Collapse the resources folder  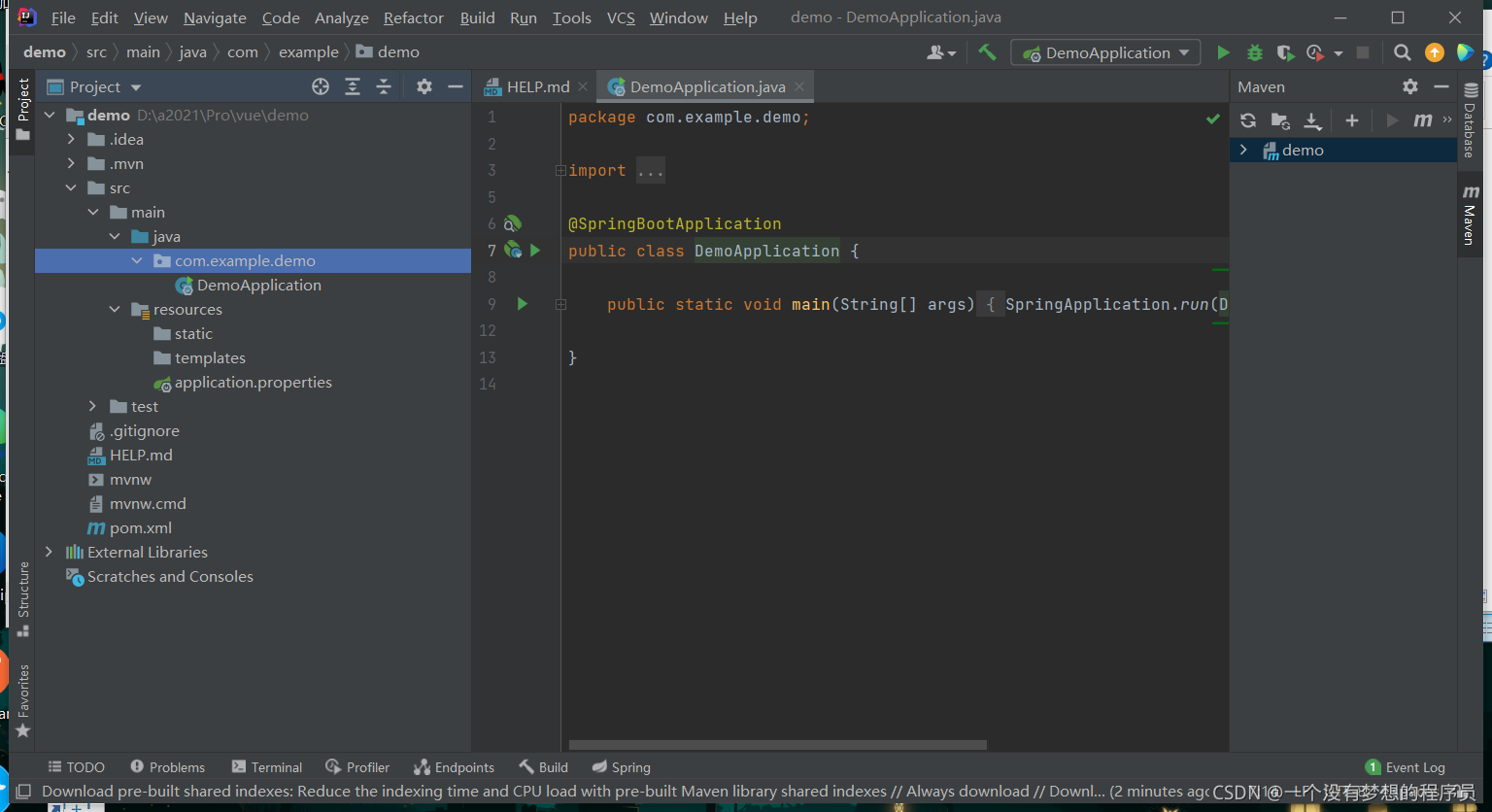coord(116,309)
